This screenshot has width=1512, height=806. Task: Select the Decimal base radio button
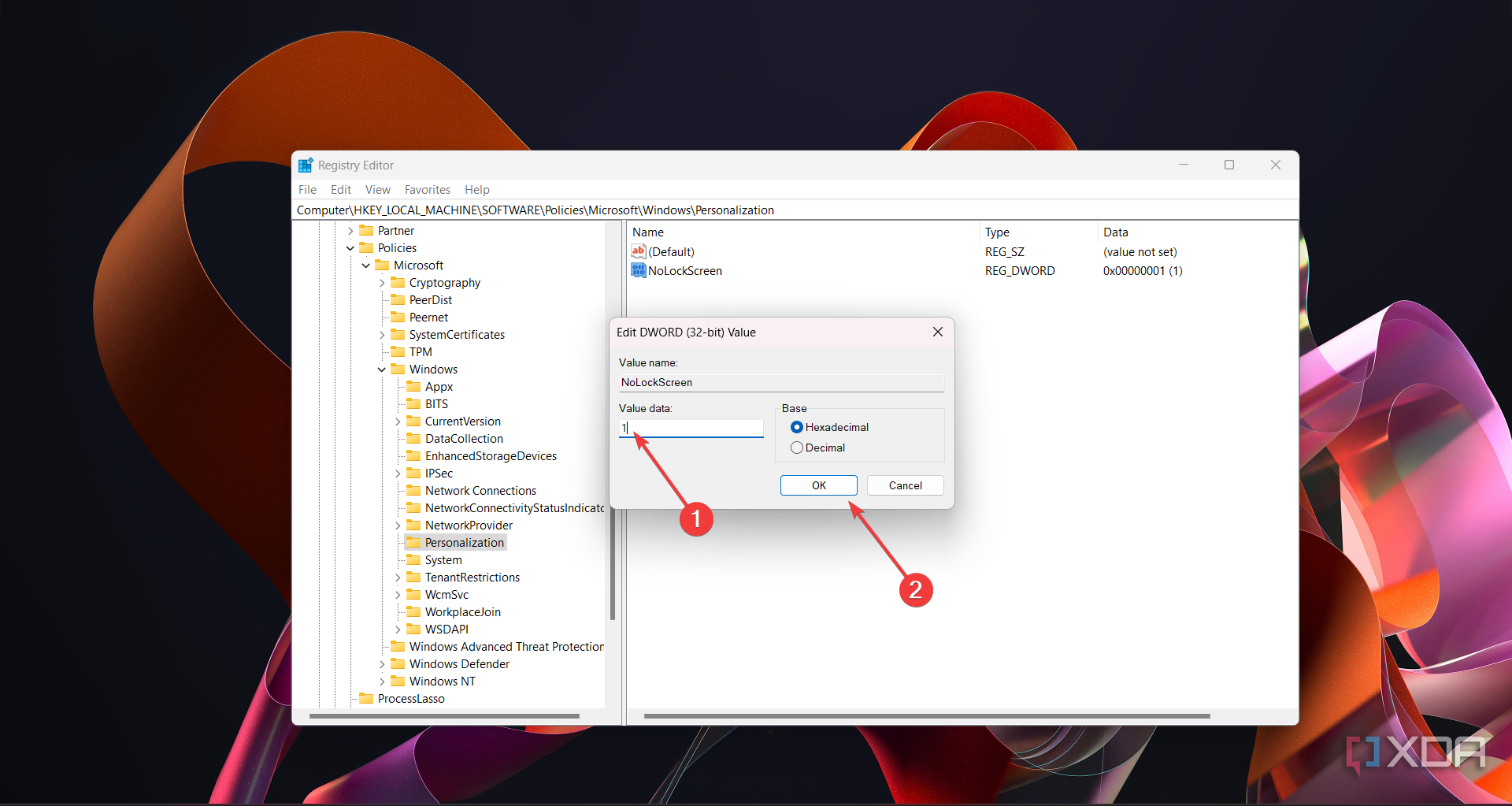coord(797,448)
